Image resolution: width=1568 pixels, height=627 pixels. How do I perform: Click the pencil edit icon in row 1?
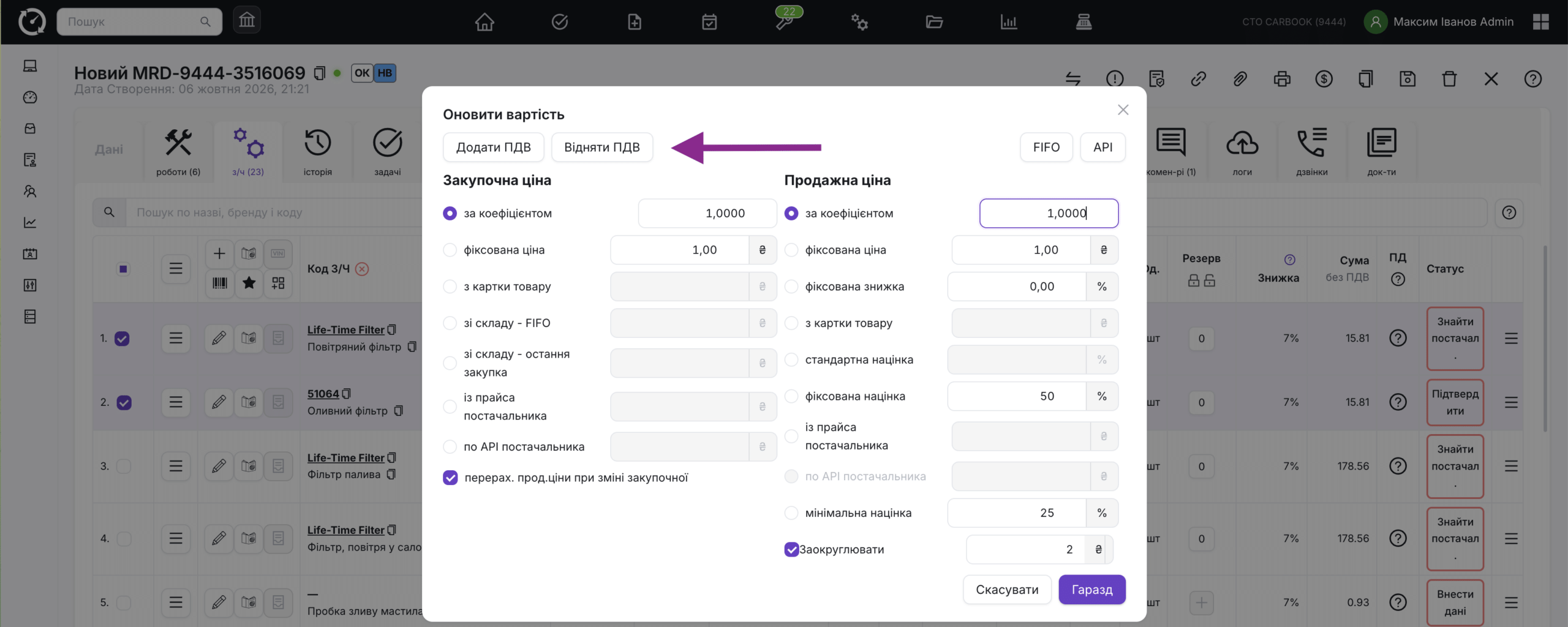point(219,338)
